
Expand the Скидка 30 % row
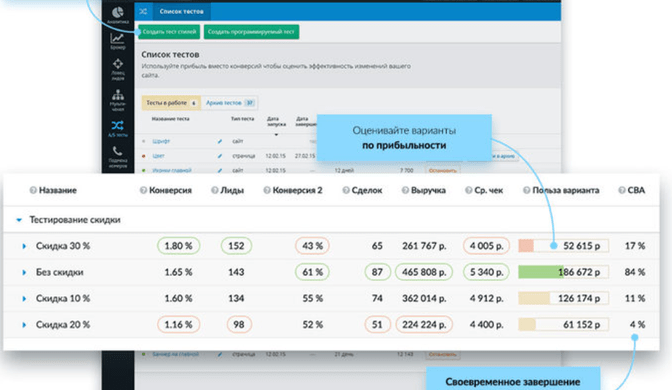pyautogui.click(x=24, y=246)
